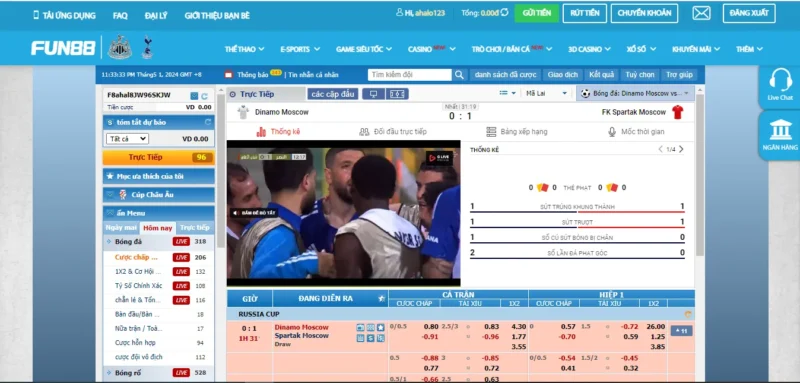800x383 pixels.
Task: Open the Ngân Hàng bank widget
Action: tap(780, 135)
